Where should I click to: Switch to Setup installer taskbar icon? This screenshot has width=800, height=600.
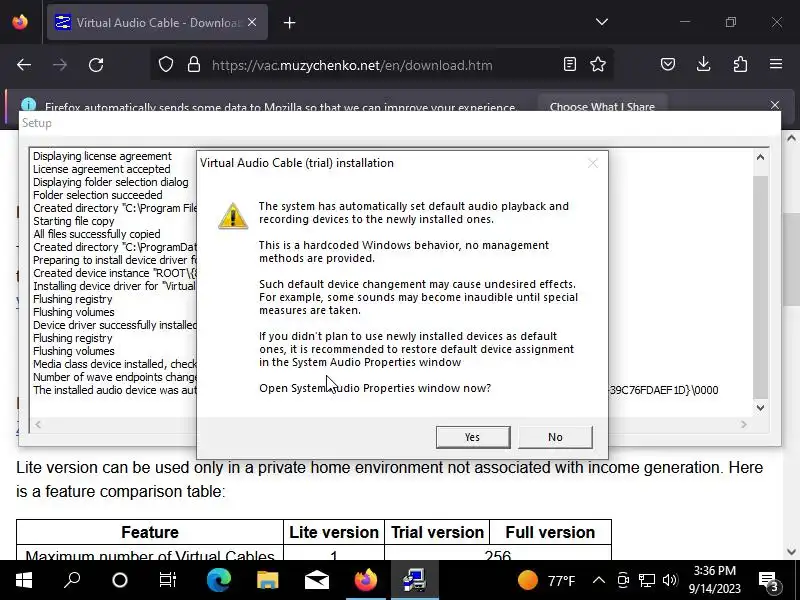(414, 580)
